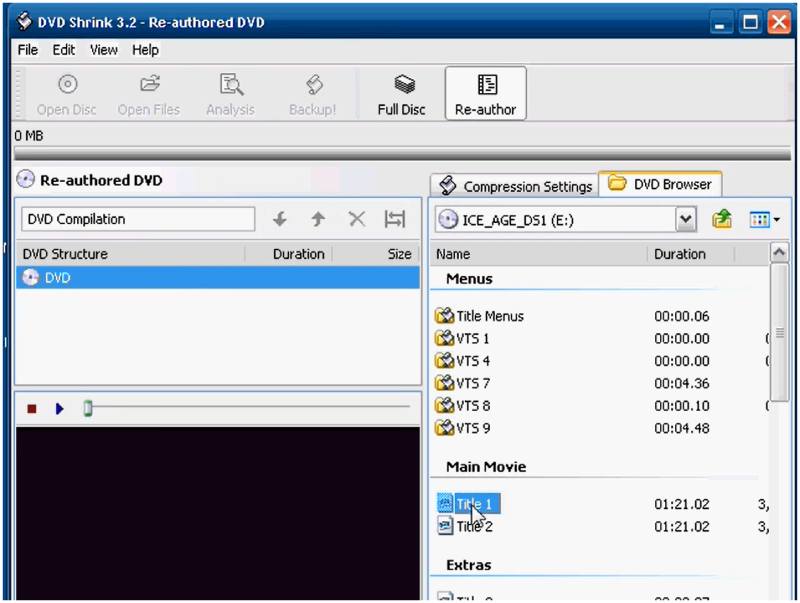Select the DVD row in DVD Structure
The image size is (800, 603).
click(218, 278)
